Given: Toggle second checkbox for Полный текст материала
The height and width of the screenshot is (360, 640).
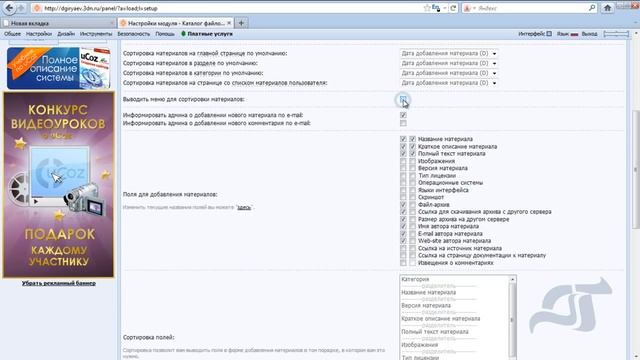Looking at the screenshot, I should (413, 154).
